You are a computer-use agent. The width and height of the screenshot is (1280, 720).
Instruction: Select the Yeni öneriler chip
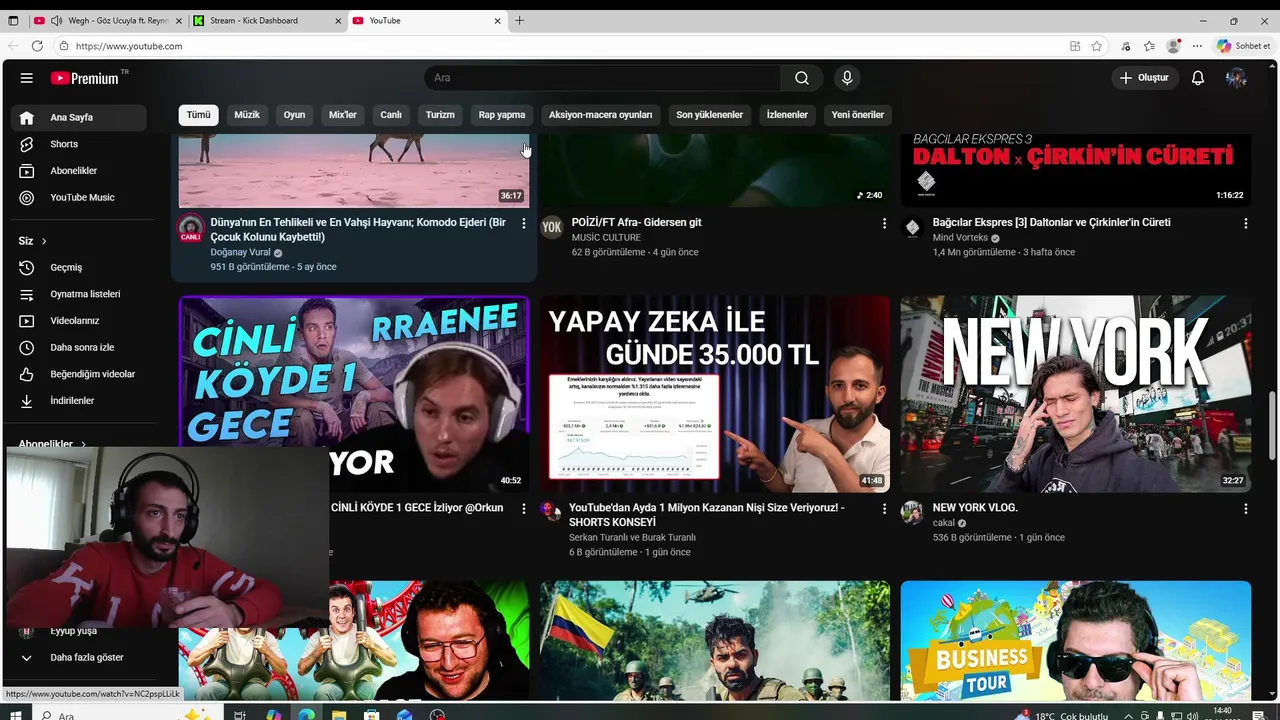(858, 115)
